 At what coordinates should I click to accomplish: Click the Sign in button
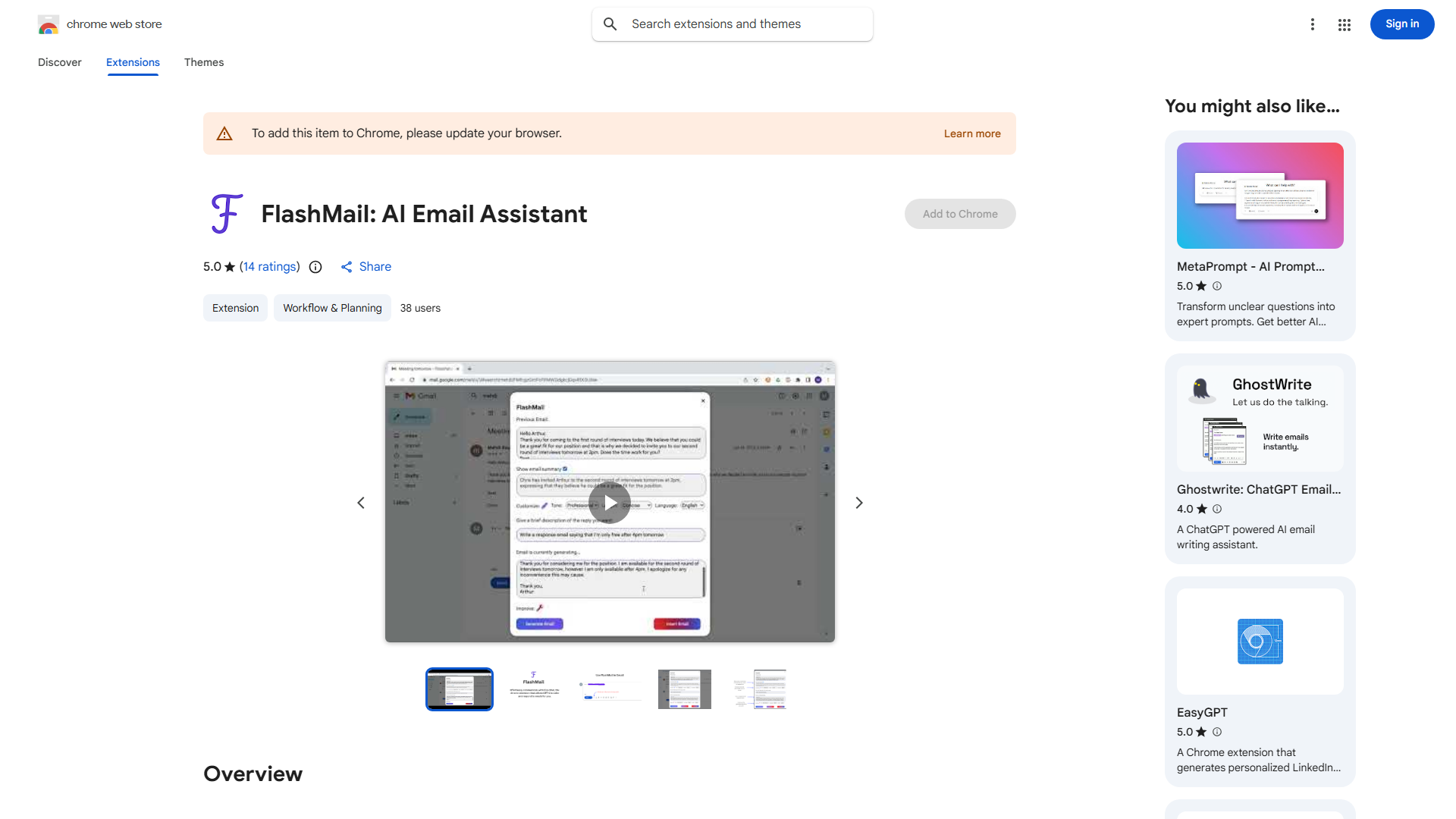pos(1401,24)
